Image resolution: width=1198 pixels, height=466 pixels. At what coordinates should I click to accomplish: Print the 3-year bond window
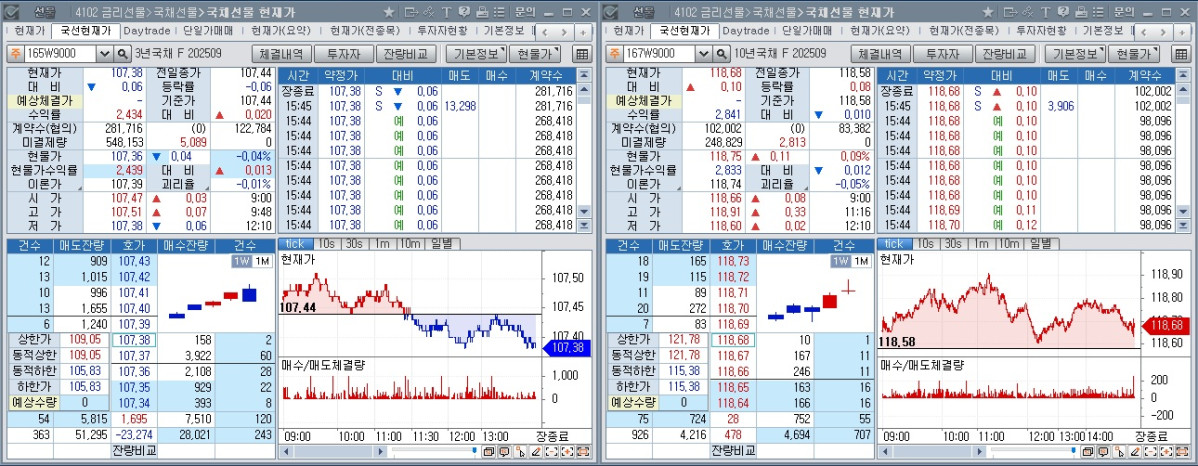point(481,12)
